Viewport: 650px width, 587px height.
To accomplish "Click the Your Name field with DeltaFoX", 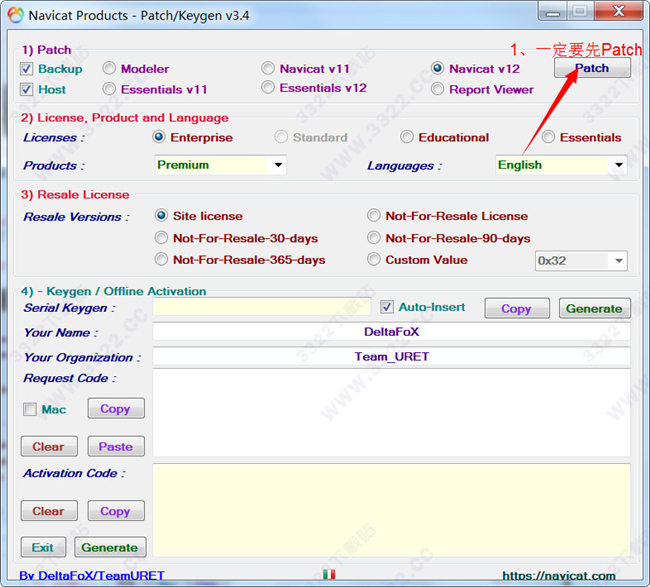I will click(x=391, y=332).
